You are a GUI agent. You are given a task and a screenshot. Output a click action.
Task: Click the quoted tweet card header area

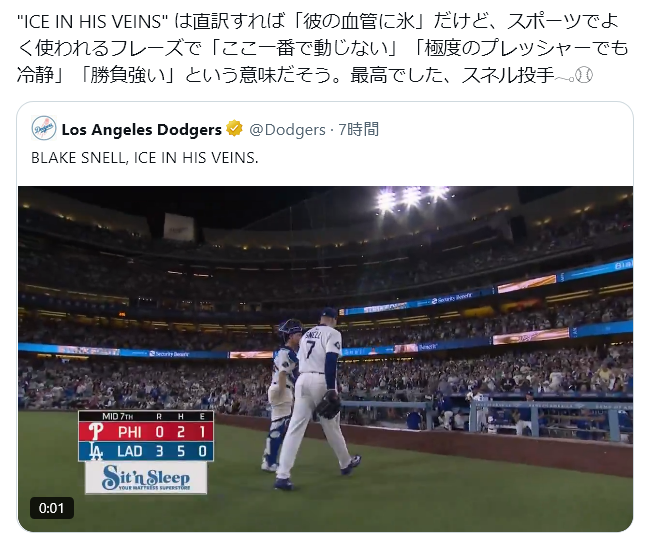point(325,129)
